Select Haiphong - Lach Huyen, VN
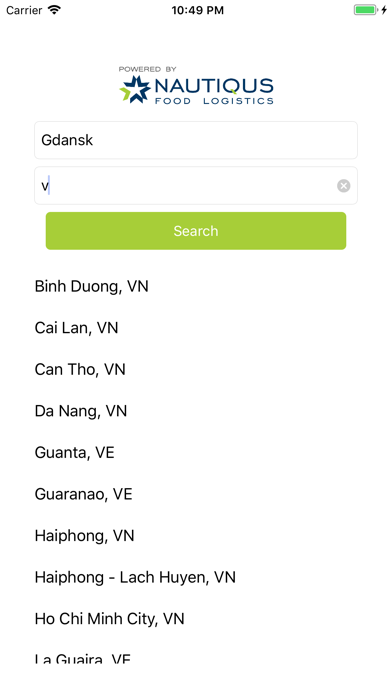 click(x=196, y=577)
